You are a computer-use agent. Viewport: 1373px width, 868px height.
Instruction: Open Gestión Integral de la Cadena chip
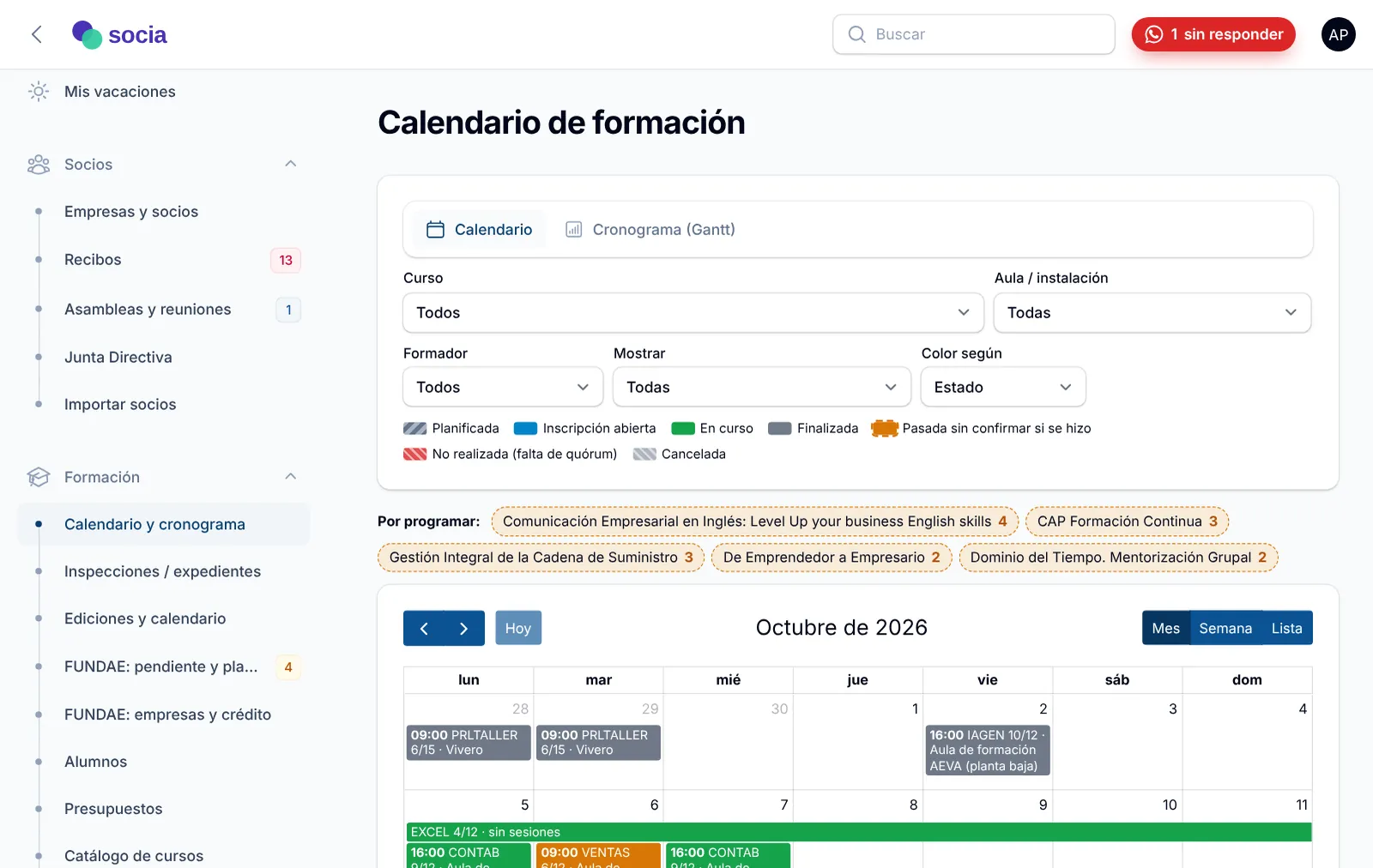click(x=541, y=558)
